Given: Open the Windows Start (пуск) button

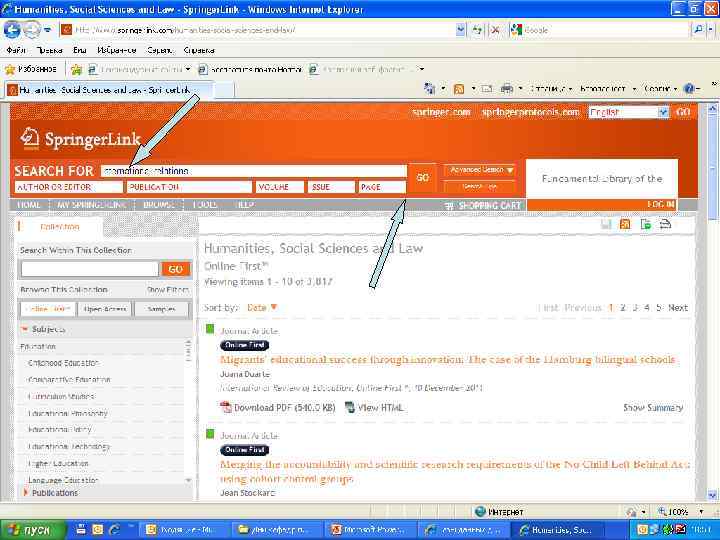Looking at the screenshot, I should point(32,530).
